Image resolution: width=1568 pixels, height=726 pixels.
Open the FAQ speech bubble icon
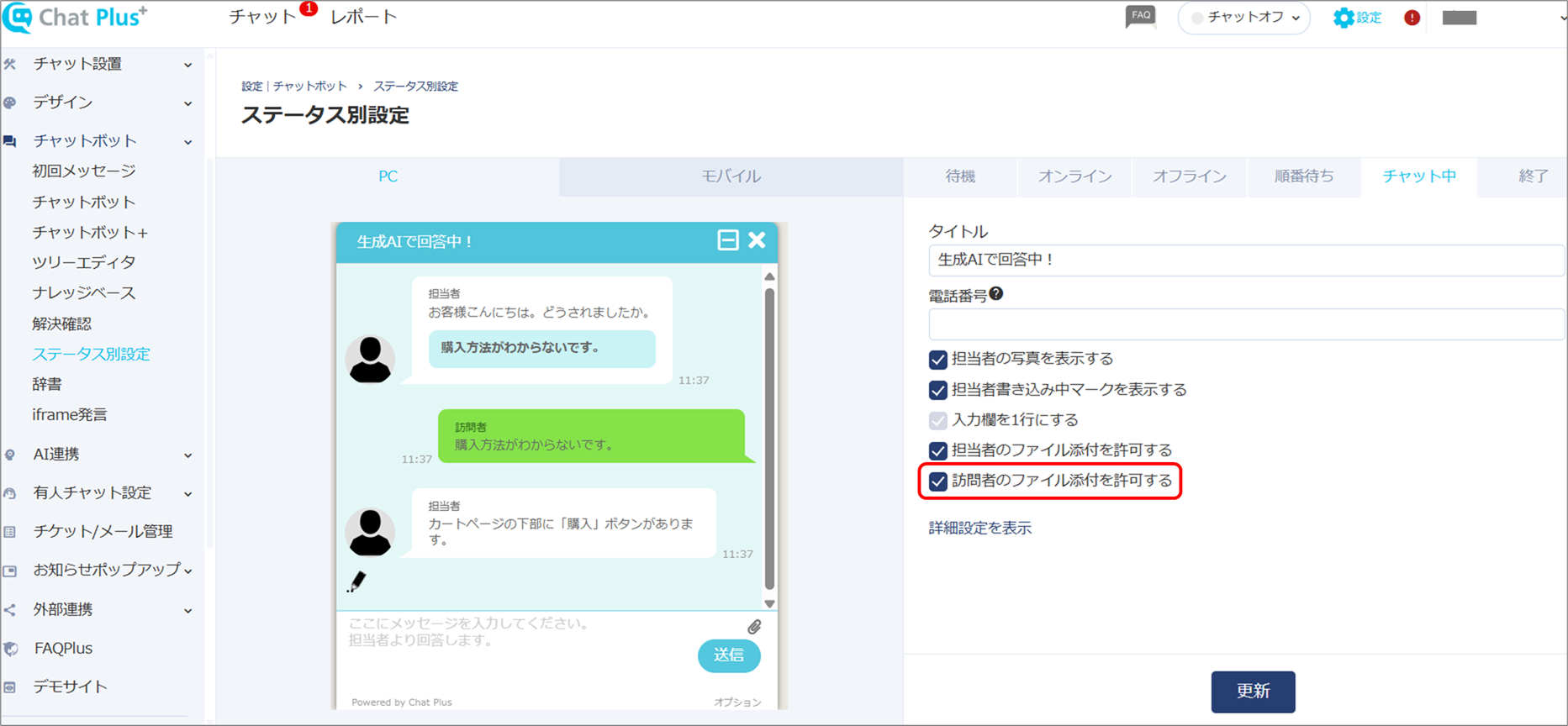click(1140, 17)
